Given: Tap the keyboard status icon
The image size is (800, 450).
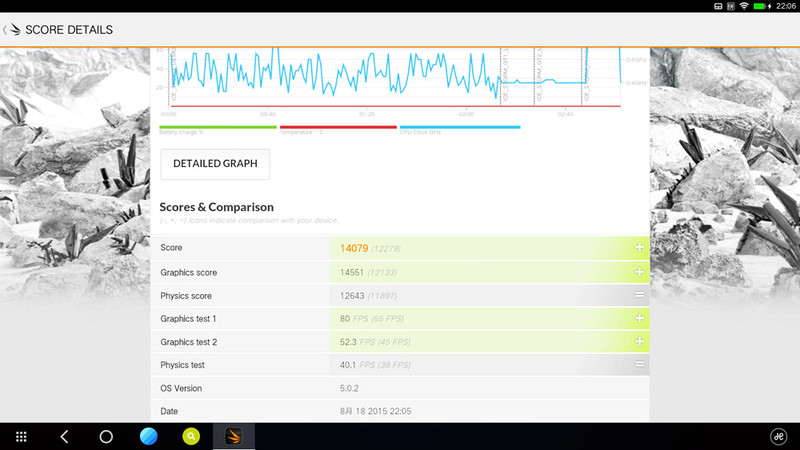Looking at the screenshot, I should coord(718,6).
